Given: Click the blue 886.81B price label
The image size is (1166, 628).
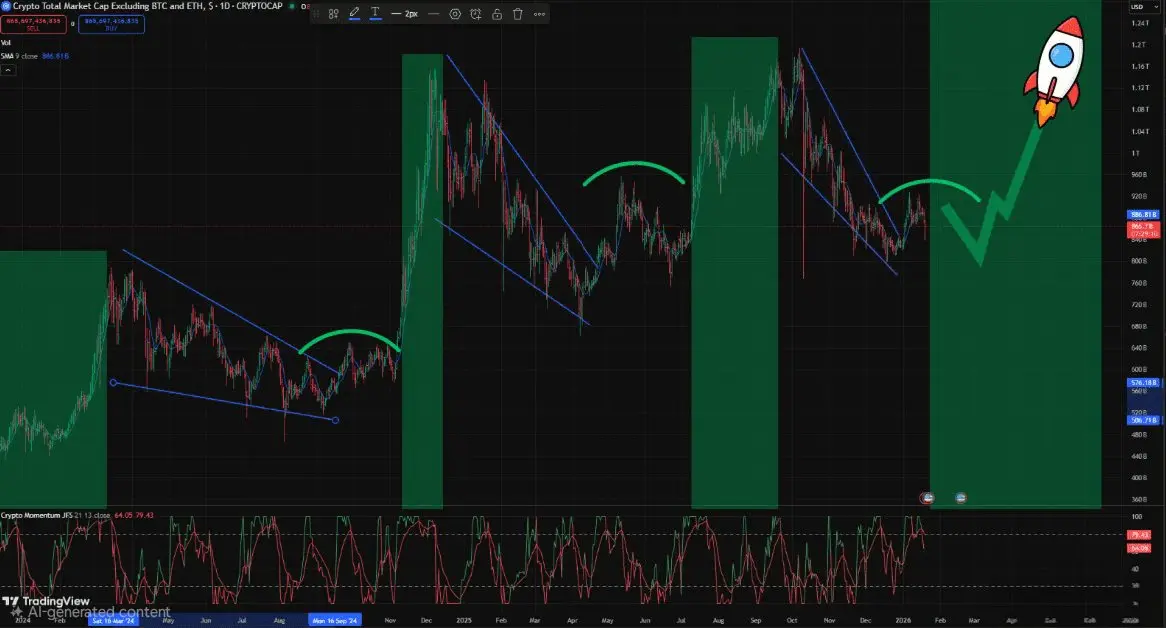Looking at the screenshot, I should click(1144, 215).
